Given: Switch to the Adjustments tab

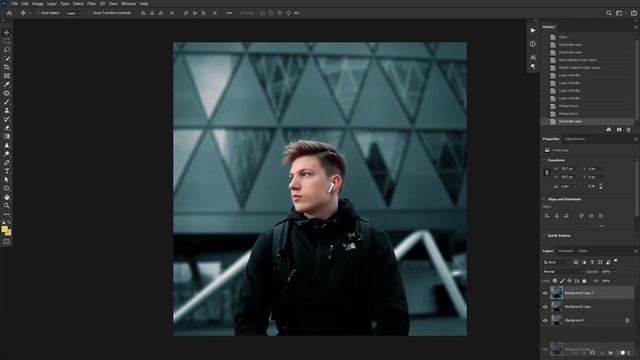Looking at the screenshot, I should pos(575,139).
